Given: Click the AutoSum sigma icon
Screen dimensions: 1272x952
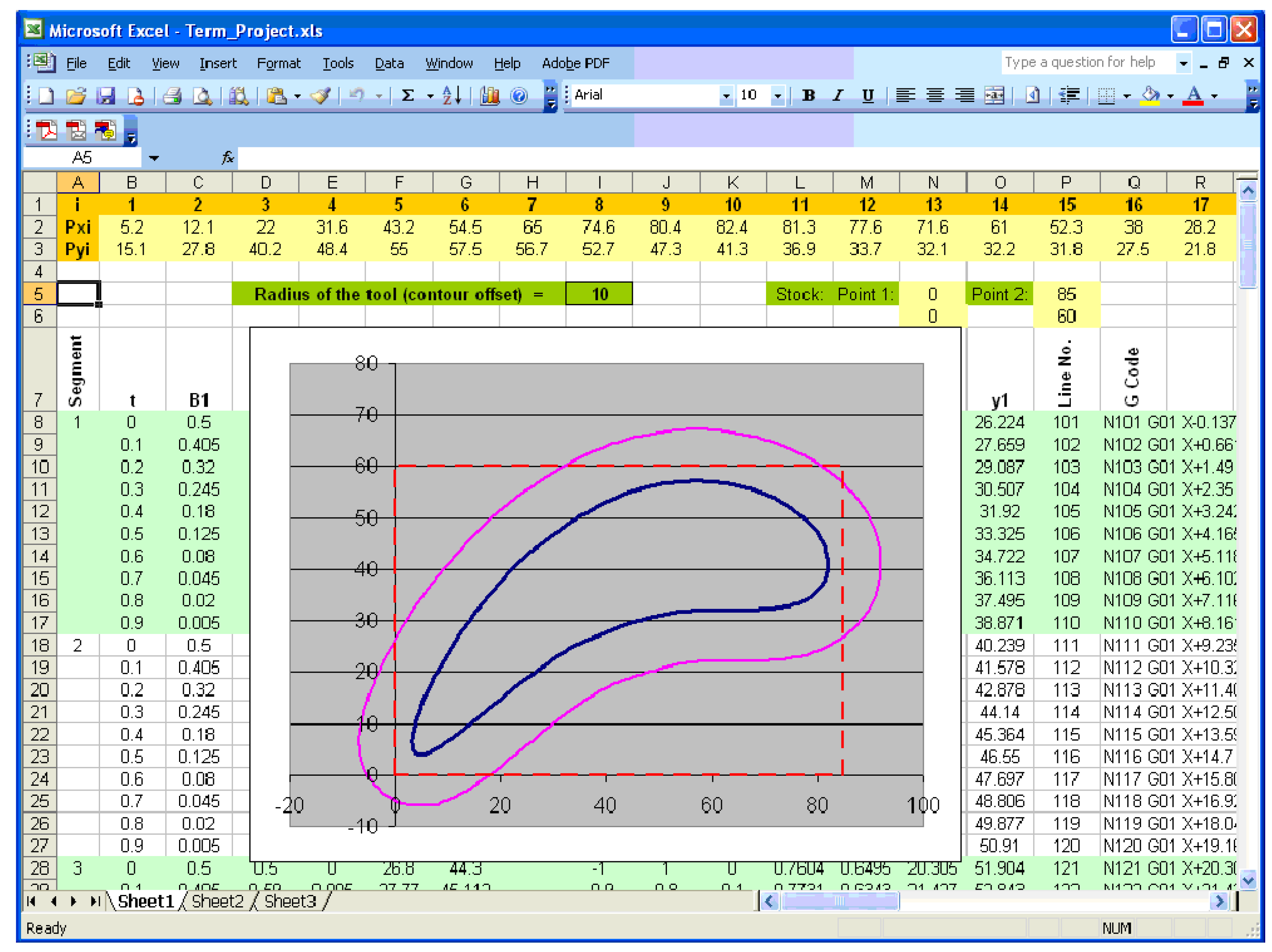Looking at the screenshot, I should point(408,96).
